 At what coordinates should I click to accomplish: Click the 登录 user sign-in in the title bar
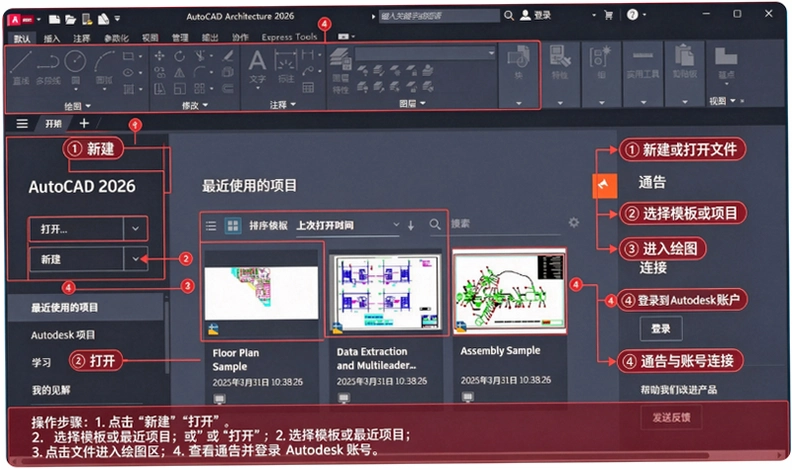point(536,15)
